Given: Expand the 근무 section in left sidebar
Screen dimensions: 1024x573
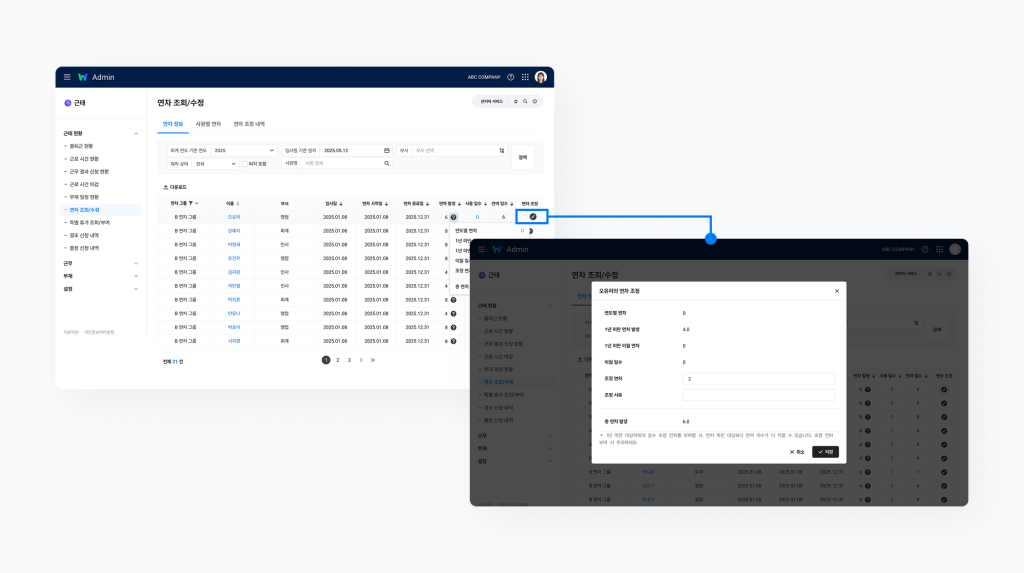Looking at the screenshot, I should click(x=136, y=263).
